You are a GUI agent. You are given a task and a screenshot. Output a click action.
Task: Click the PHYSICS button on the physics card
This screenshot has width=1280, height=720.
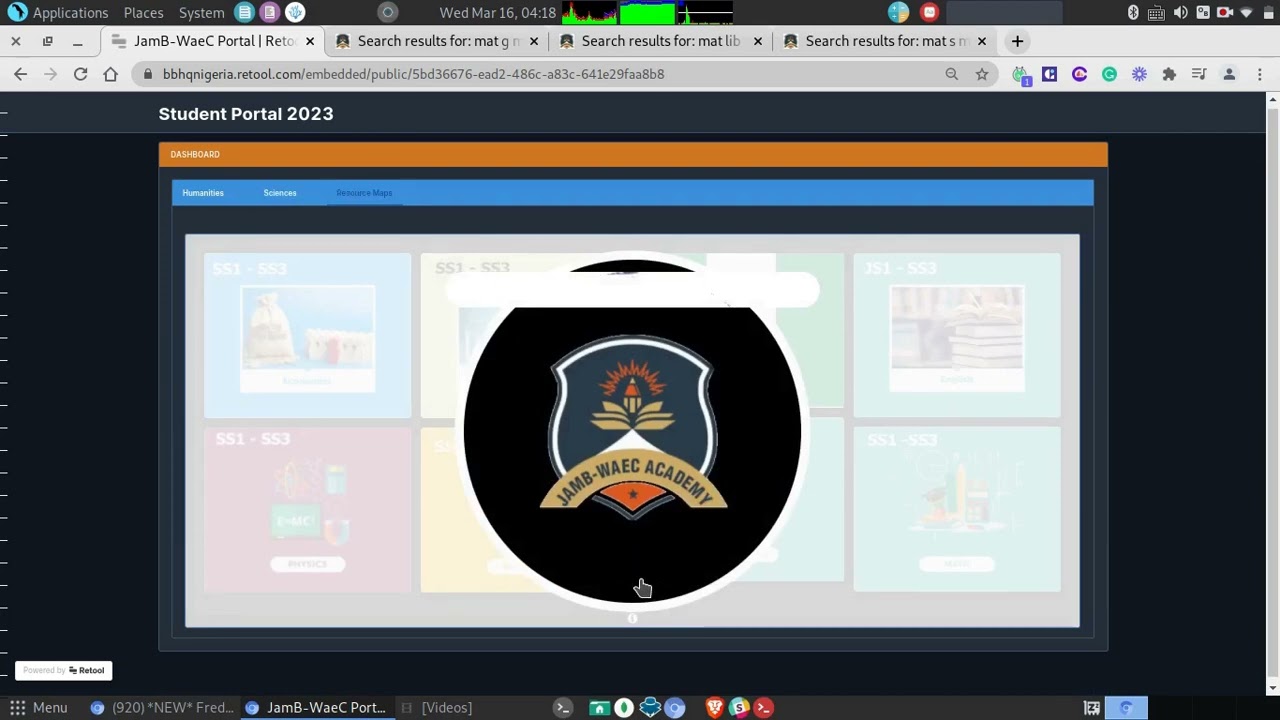tap(307, 564)
